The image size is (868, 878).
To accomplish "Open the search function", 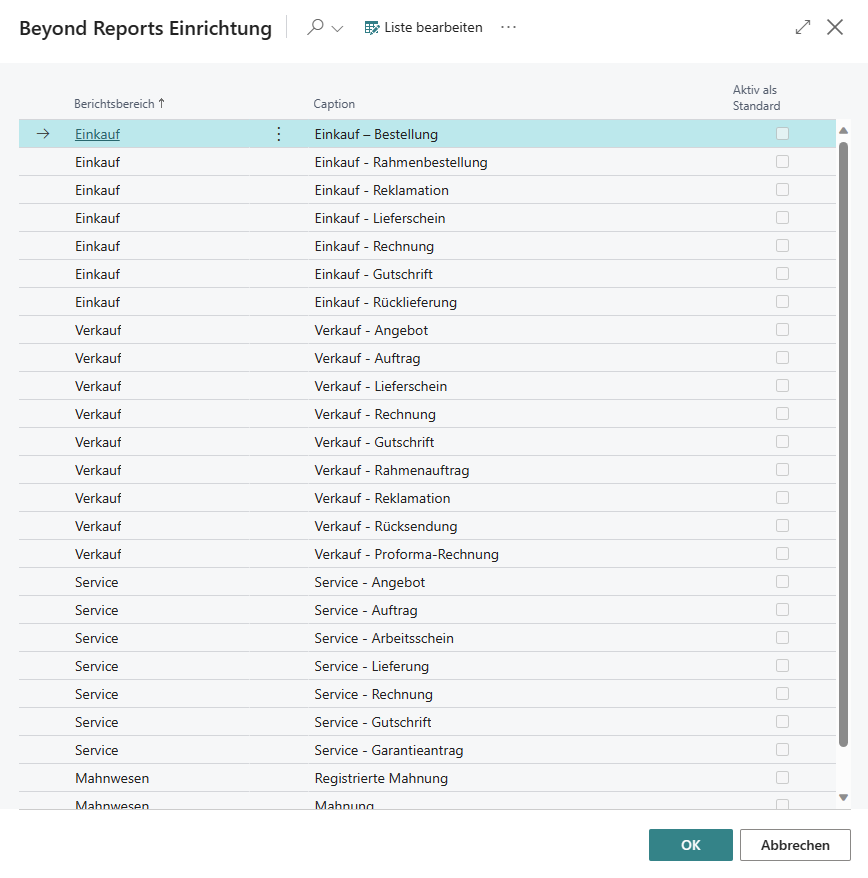I will pyautogui.click(x=313, y=27).
